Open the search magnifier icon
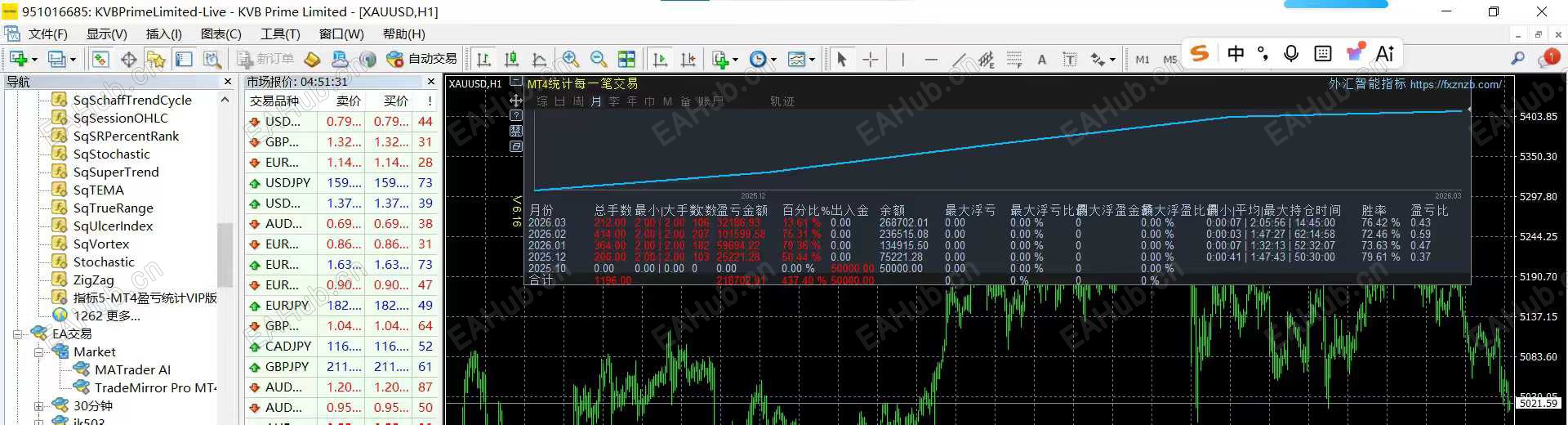The width and height of the screenshot is (1568, 425). [1517, 58]
